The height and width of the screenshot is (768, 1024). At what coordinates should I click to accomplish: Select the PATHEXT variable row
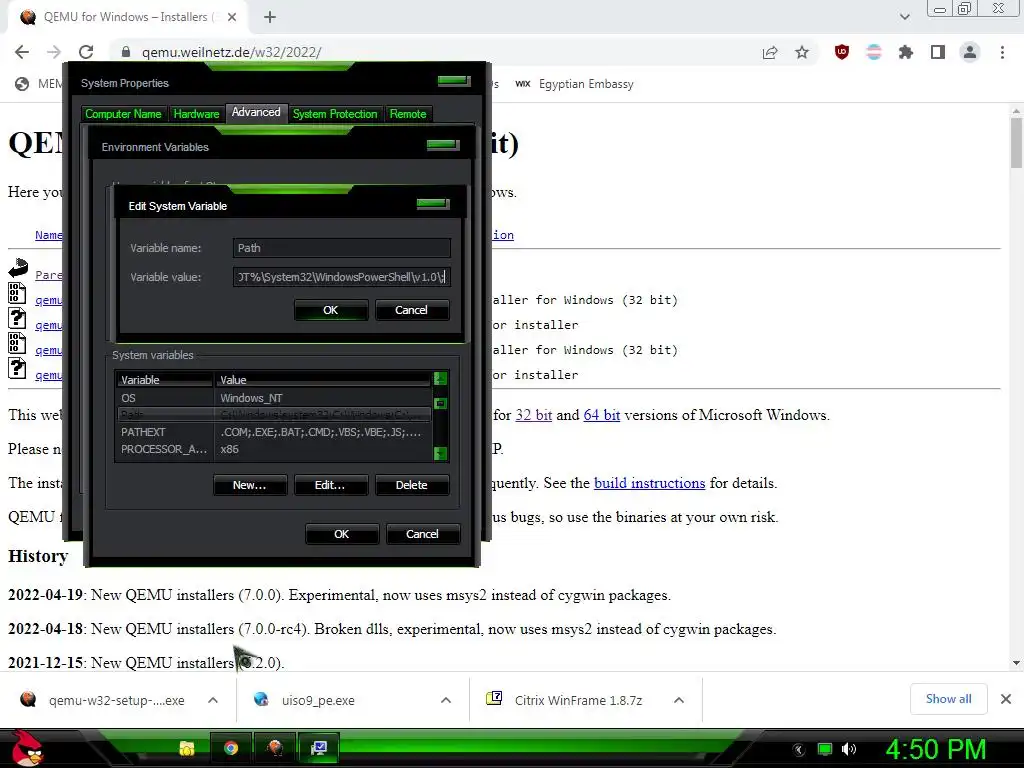coord(273,432)
